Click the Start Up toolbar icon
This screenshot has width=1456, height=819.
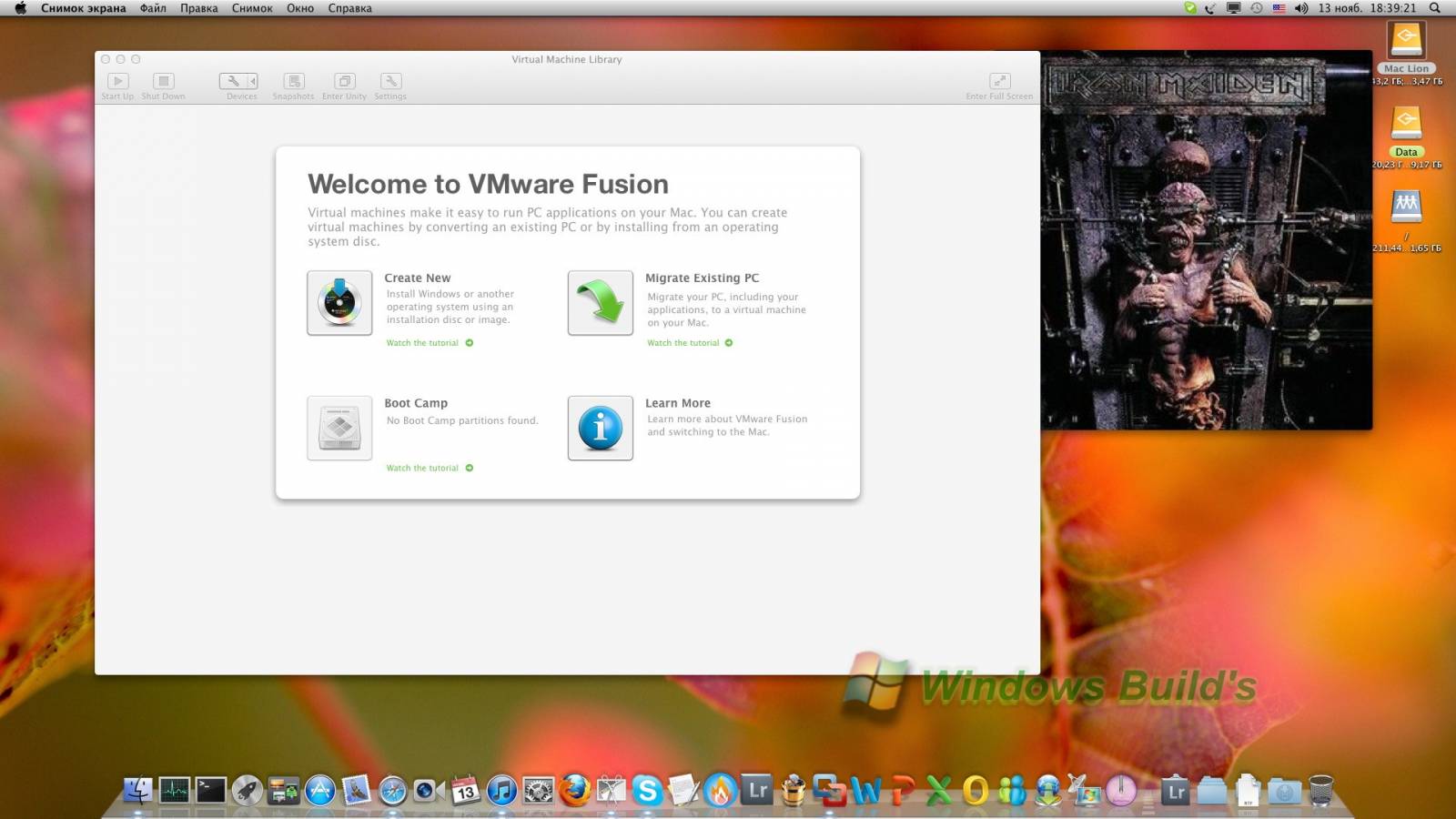click(117, 81)
